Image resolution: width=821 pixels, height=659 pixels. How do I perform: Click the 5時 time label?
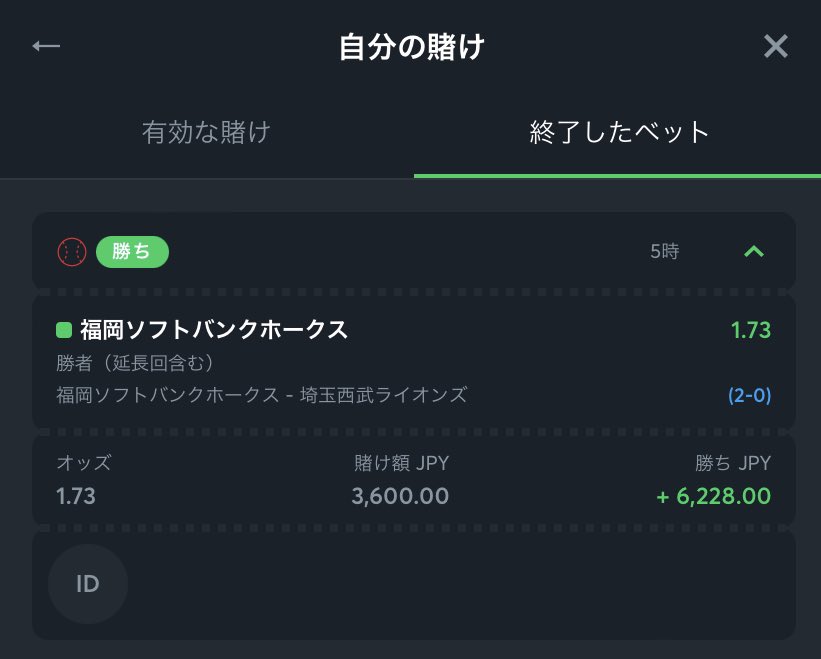(664, 252)
